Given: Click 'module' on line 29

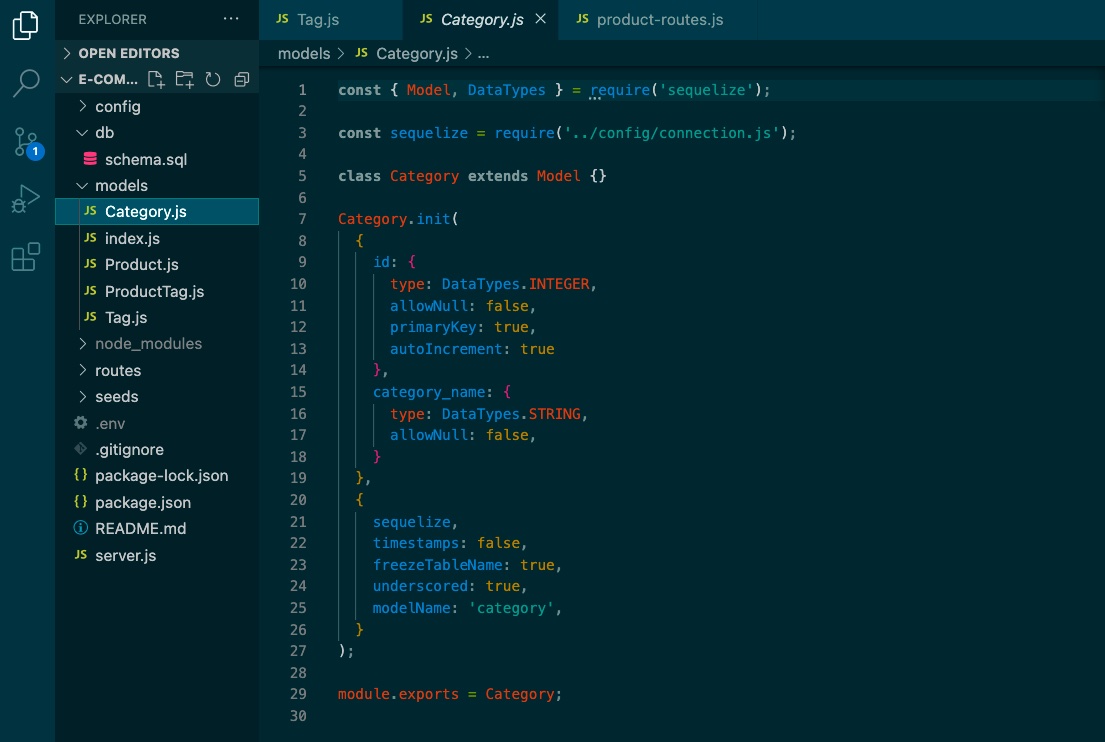Looking at the screenshot, I should coord(364,694).
